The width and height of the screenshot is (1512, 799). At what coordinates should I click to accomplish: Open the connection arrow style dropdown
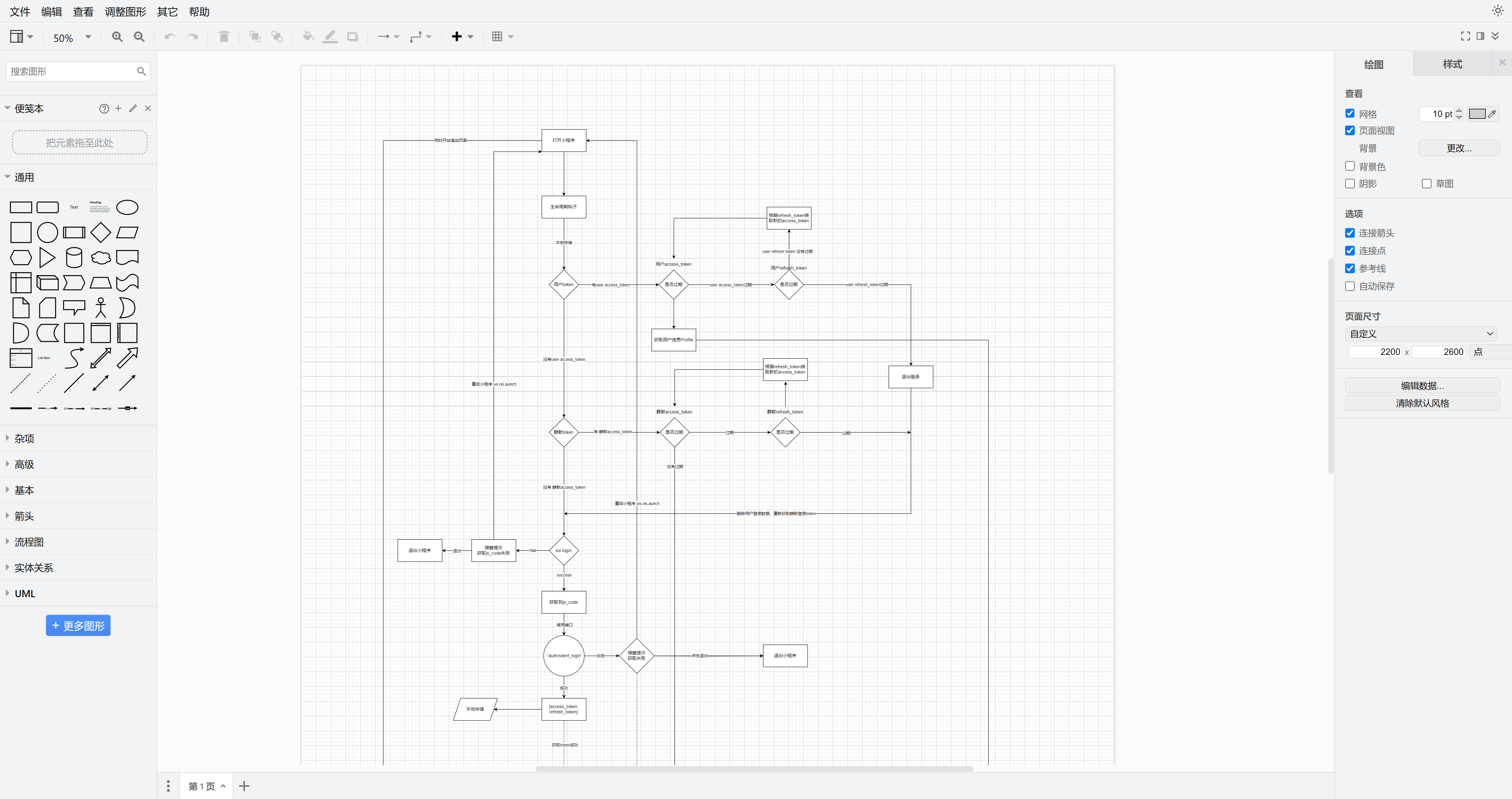388,36
